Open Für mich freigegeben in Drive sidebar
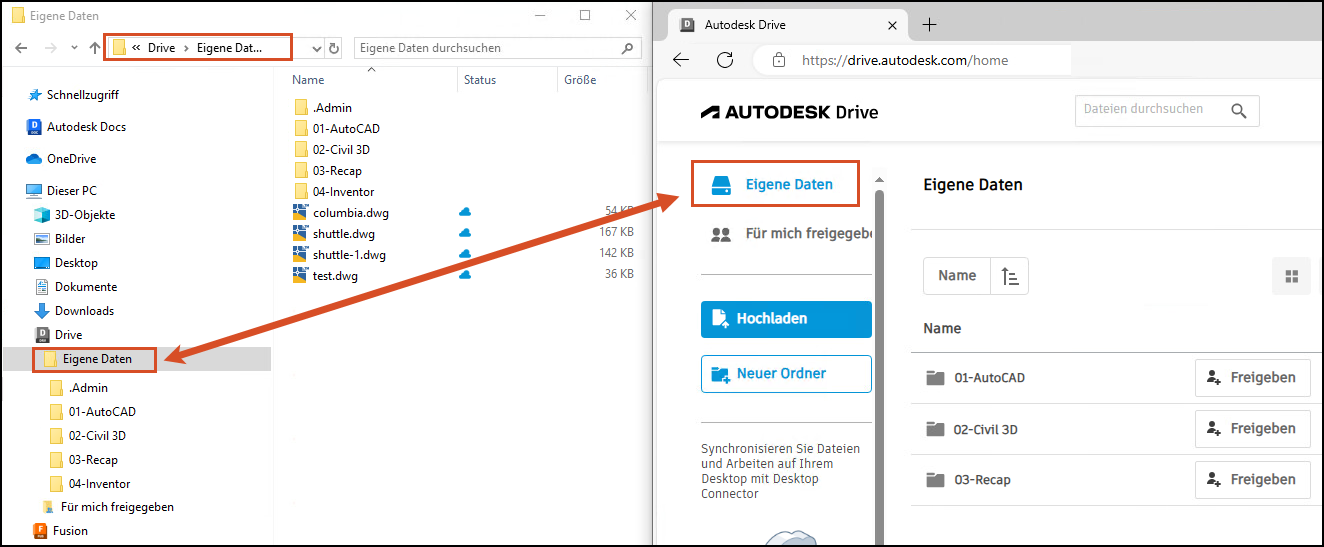 click(790, 234)
